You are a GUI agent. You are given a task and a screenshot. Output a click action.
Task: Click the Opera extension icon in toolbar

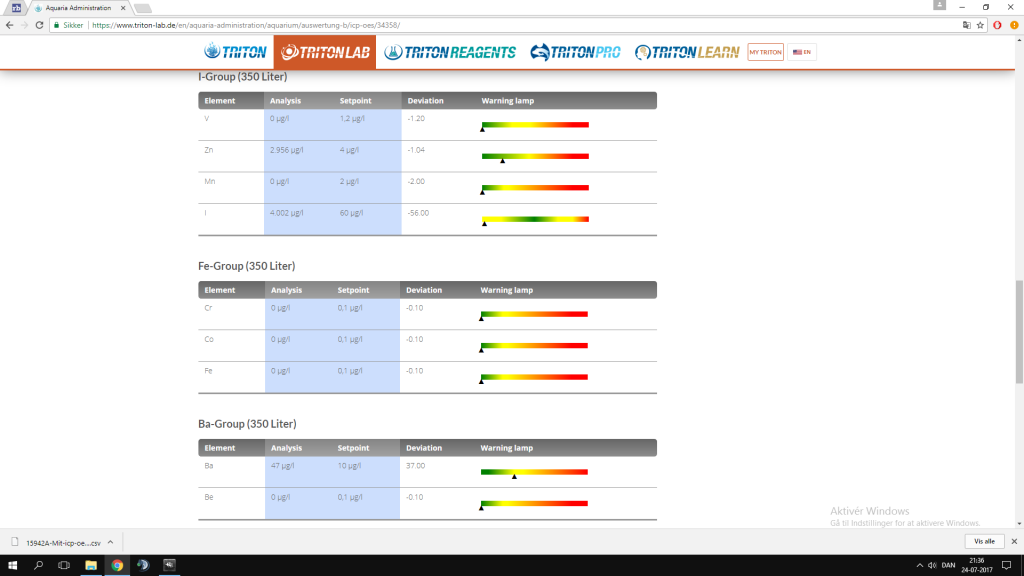tap(997, 25)
